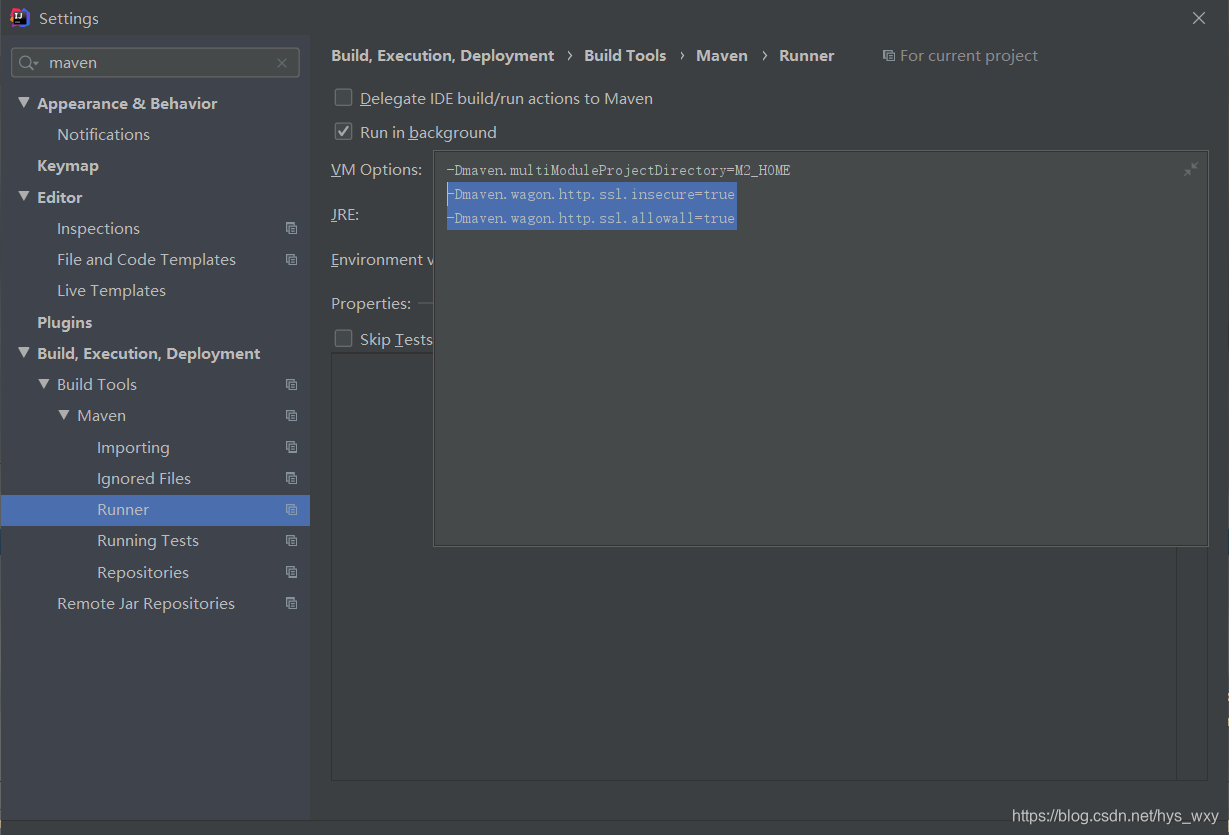Click project-level icon beside Remote Jar Repositories
Screen dimensions: 1229x835
(291, 604)
